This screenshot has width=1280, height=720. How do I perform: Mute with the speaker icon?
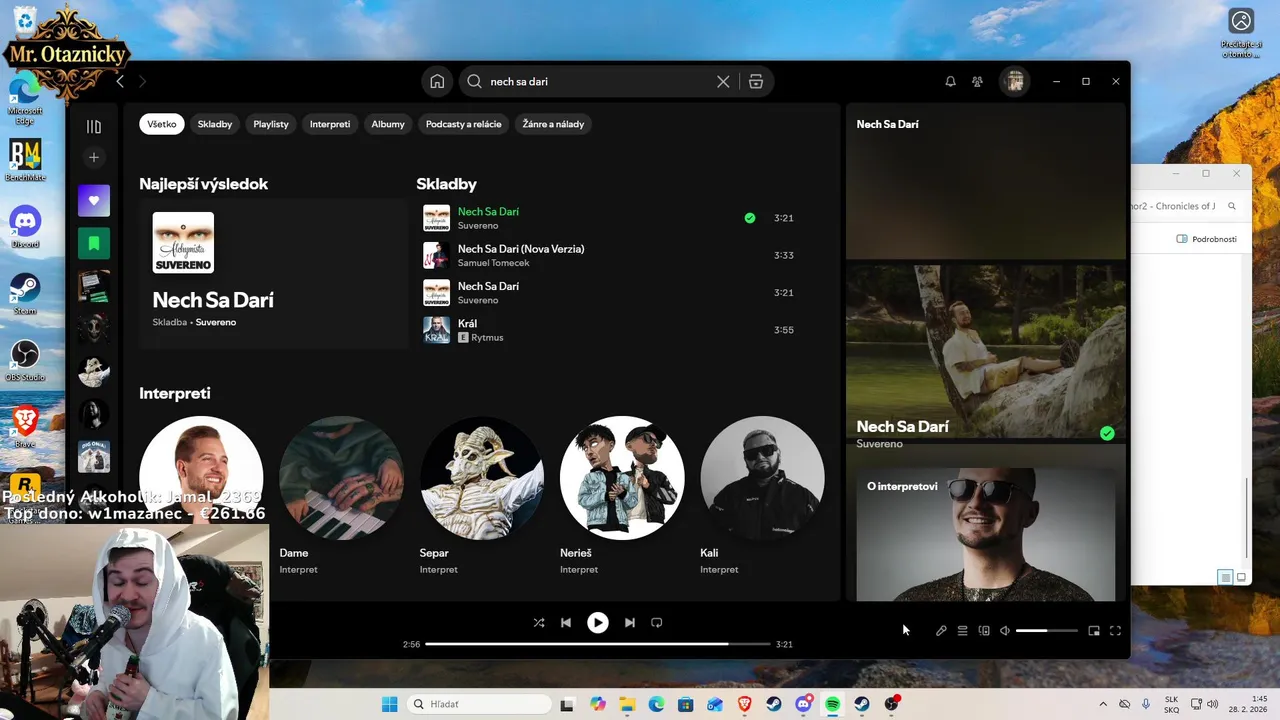[1005, 631]
